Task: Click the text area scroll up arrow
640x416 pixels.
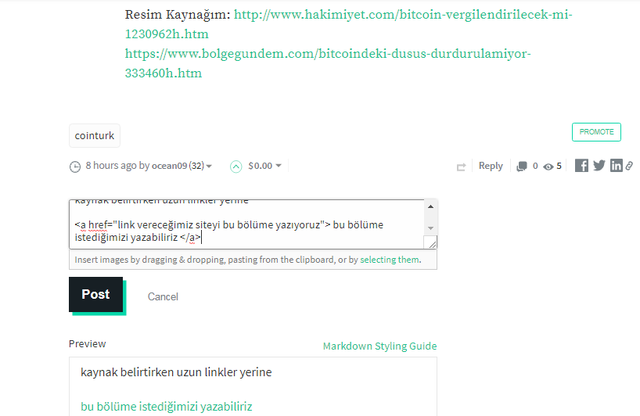Action: (x=431, y=207)
